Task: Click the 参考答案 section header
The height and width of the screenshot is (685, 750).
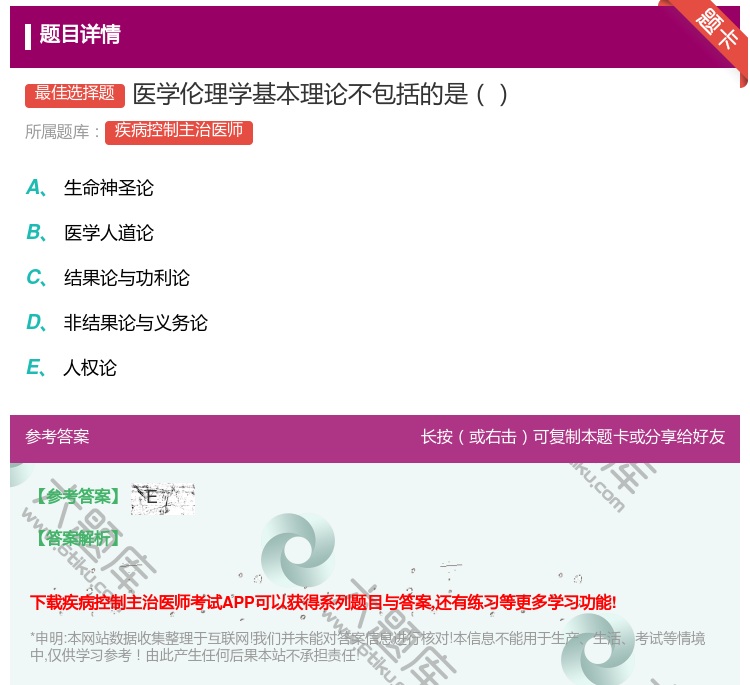Action: click(57, 436)
